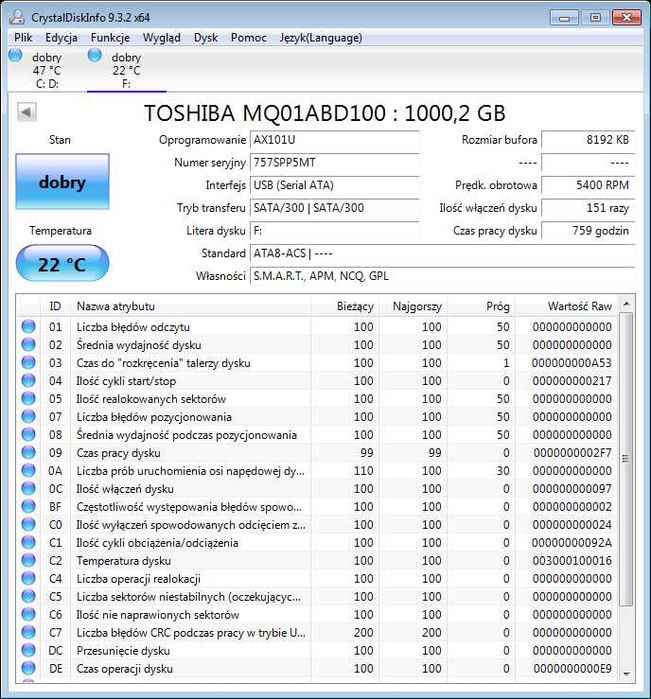
Task: Select the C: D: disk tab
Action: [47, 70]
